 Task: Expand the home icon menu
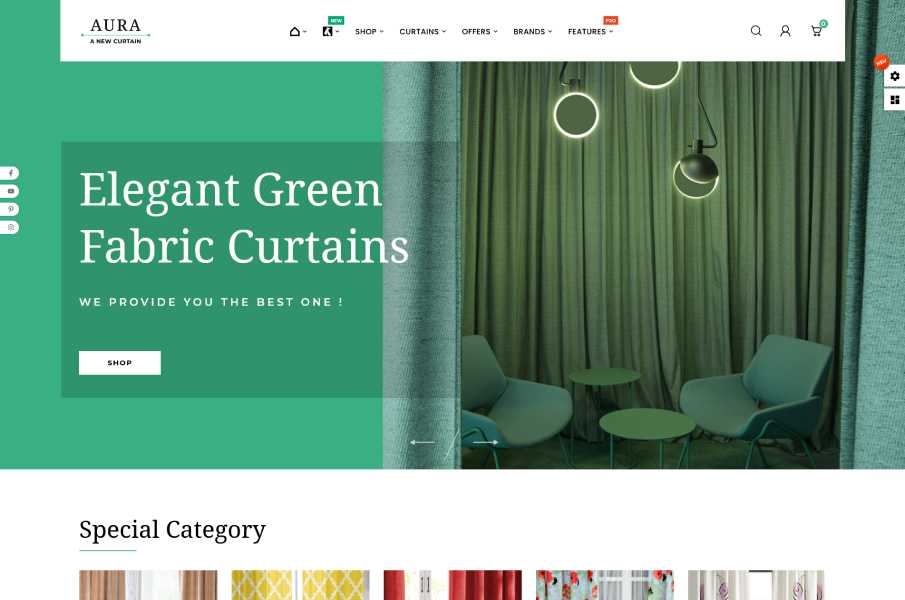(297, 32)
